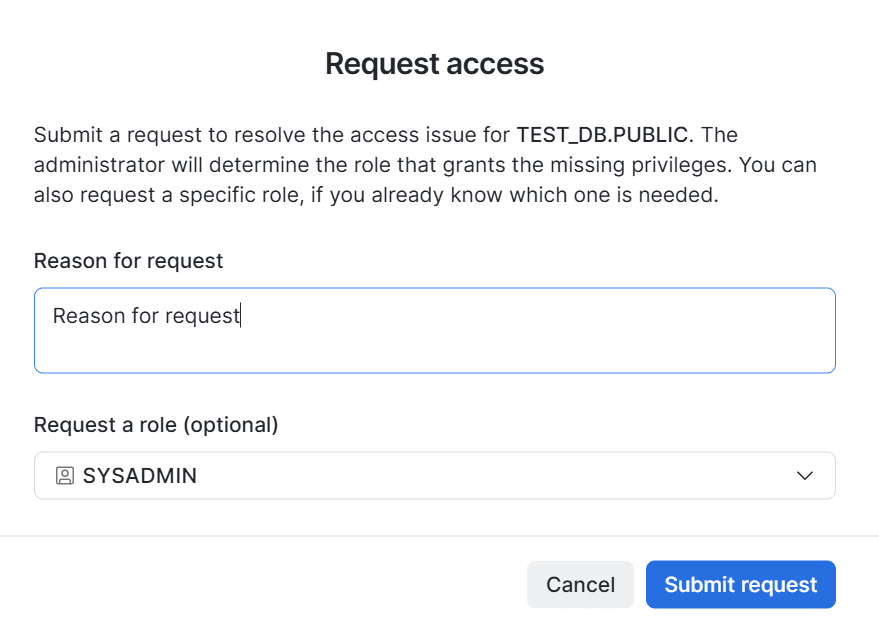Viewport: 879px width, 631px height.
Task: Click empty space beneath typed reason text
Action: (434, 352)
